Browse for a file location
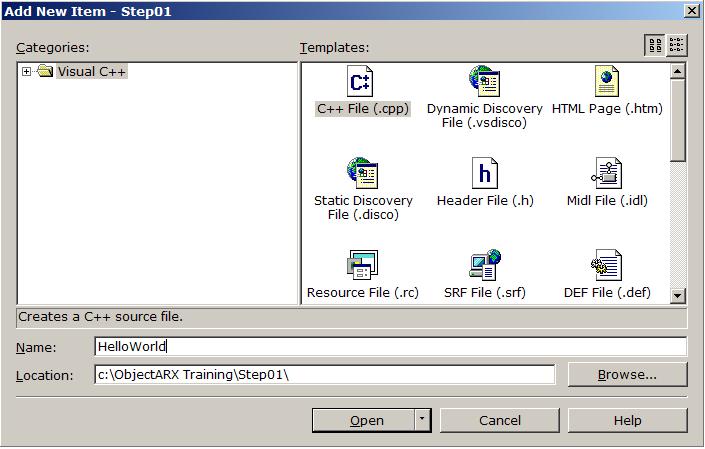 coord(627,374)
